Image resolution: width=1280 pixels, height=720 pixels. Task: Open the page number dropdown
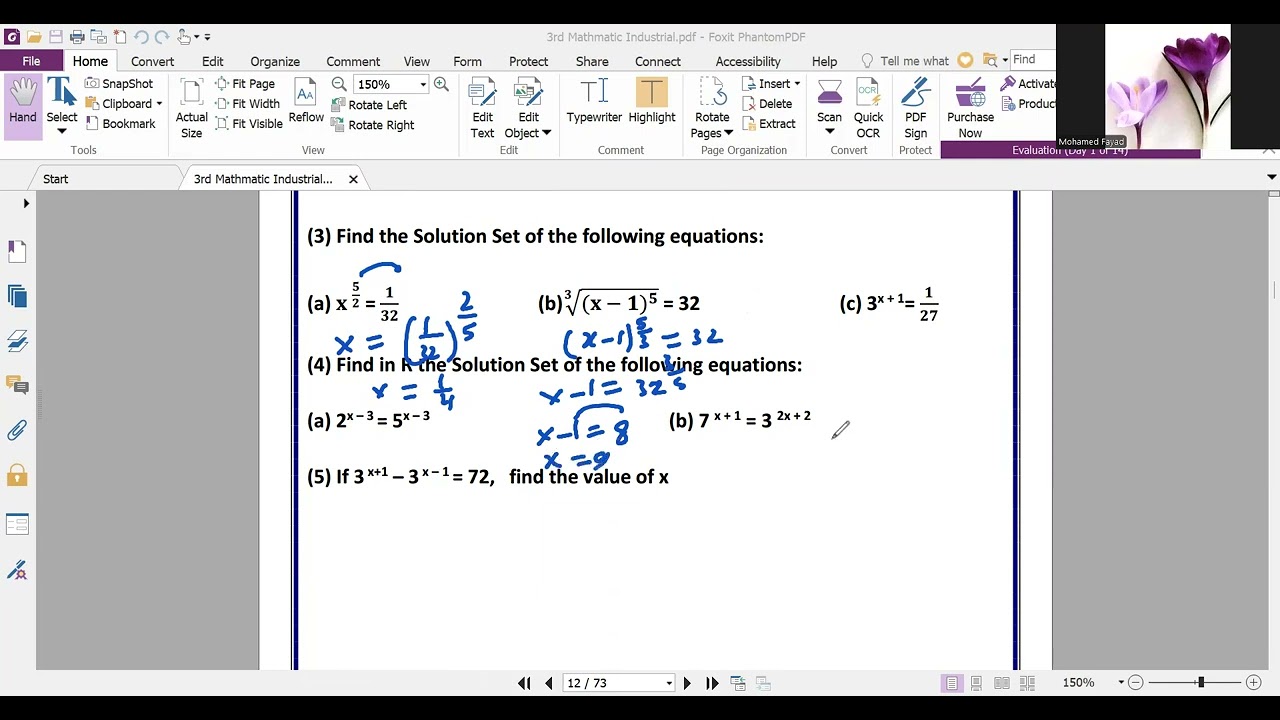pyautogui.click(x=669, y=683)
